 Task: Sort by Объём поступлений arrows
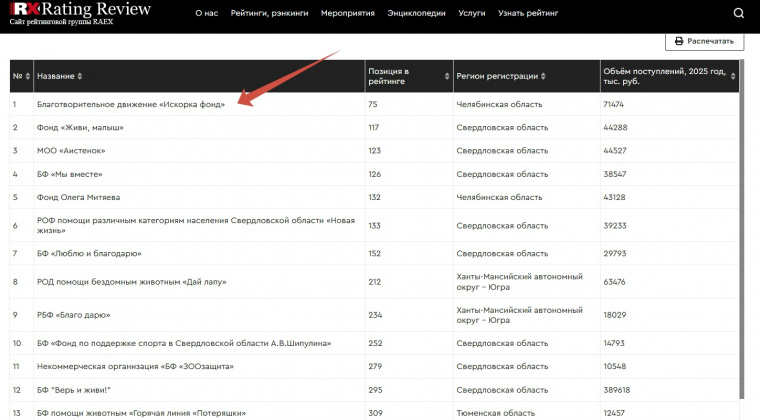pos(733,76)
